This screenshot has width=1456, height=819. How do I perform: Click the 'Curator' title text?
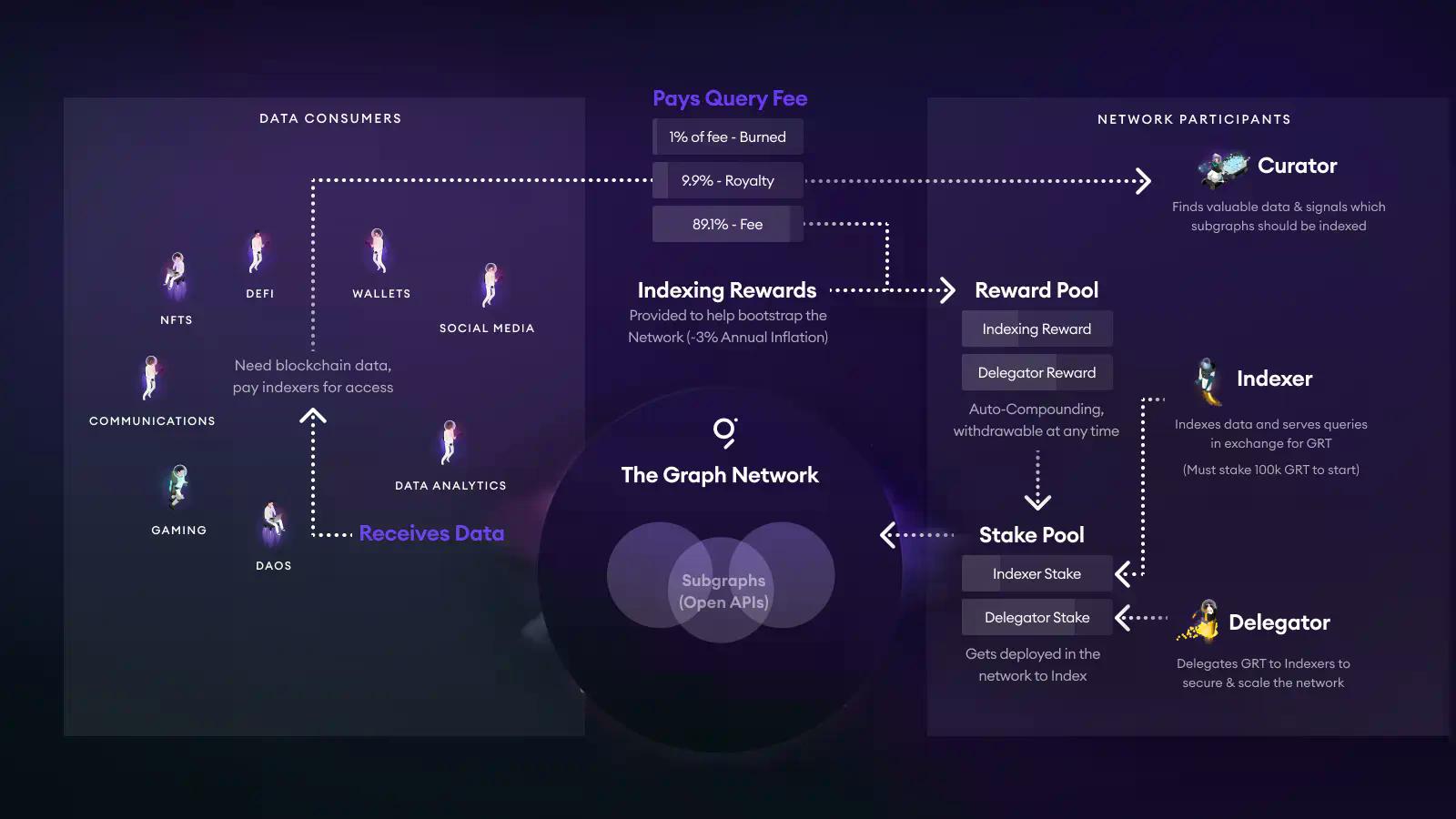tap(1297, 166)
